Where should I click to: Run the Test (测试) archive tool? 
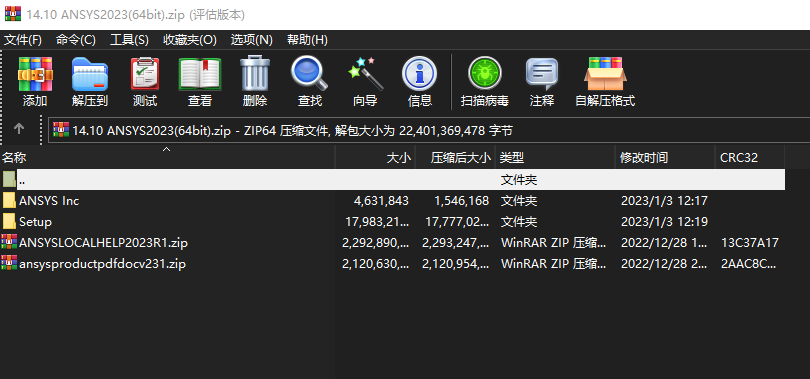tap(145, 74)
